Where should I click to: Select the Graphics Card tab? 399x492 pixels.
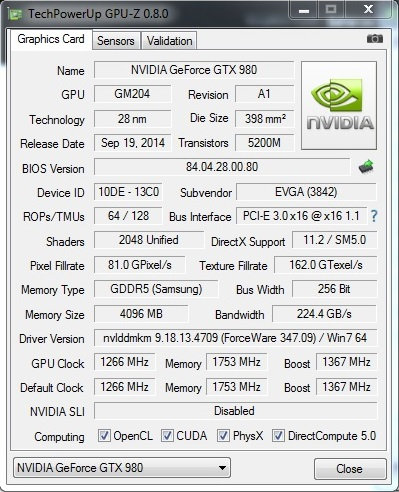pyautogui.click(x=51, y=39)
